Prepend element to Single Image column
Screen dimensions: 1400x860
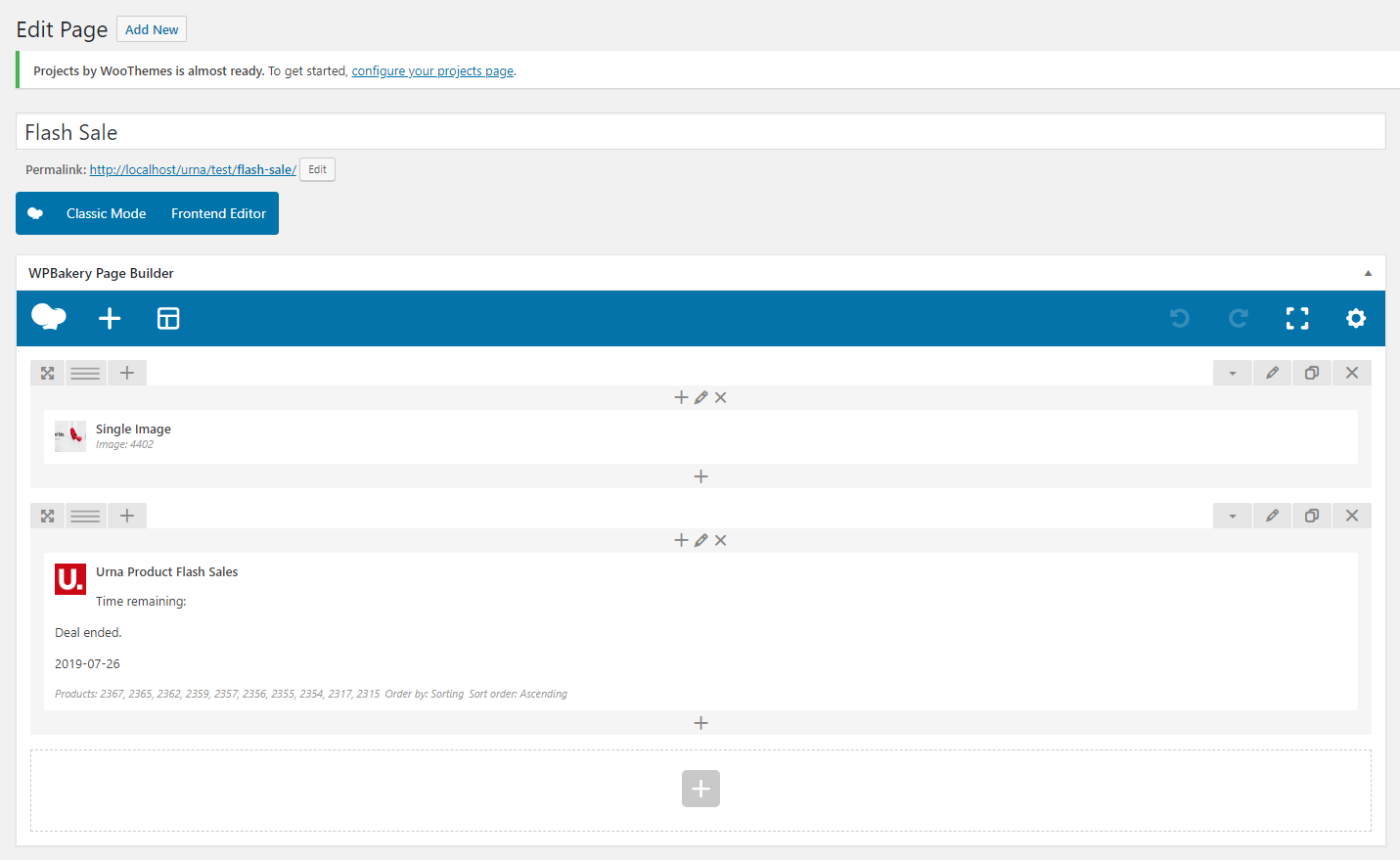[681, 397]
